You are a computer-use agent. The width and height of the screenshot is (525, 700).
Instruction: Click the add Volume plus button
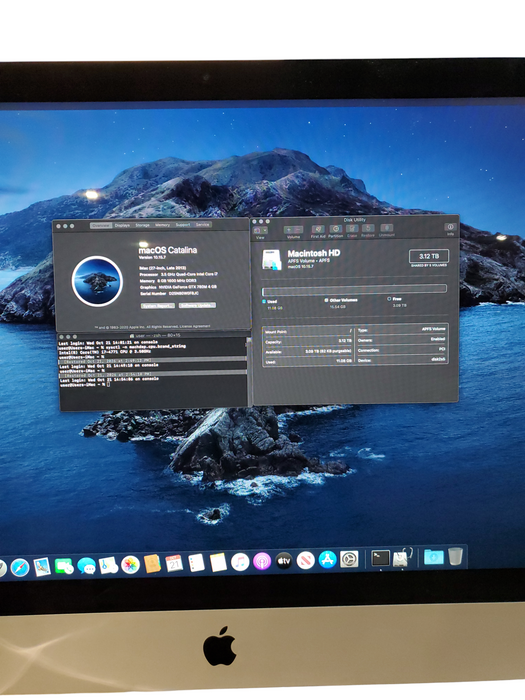(288, 229)
